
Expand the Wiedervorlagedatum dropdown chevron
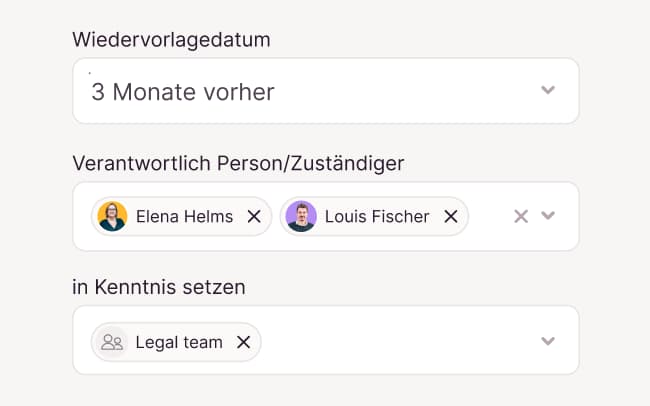click(x=547, y=90)
